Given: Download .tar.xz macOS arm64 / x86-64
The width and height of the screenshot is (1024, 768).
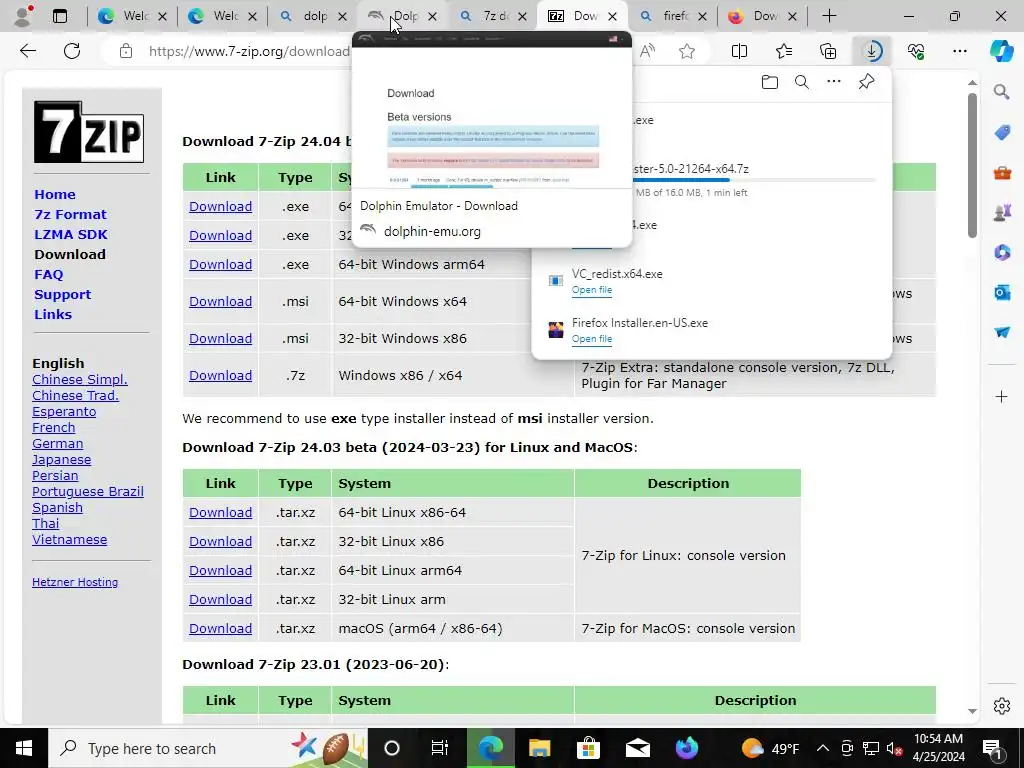Looking at the screenshot, I should click(221, 628).
